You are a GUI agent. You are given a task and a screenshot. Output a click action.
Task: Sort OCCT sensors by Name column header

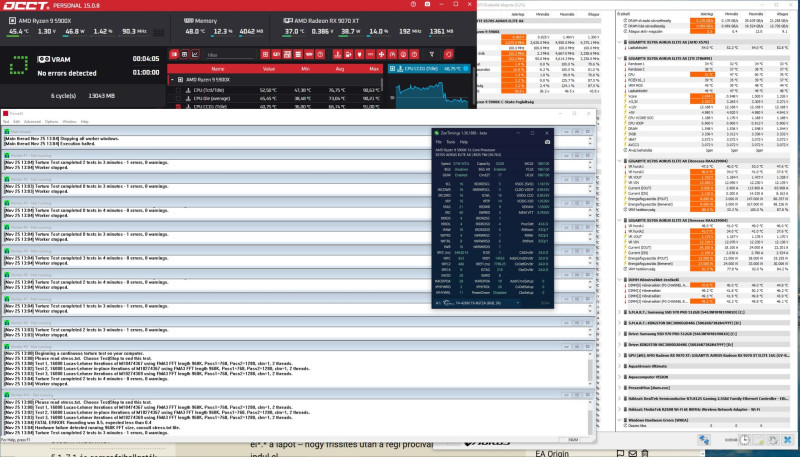coord(218,69)
